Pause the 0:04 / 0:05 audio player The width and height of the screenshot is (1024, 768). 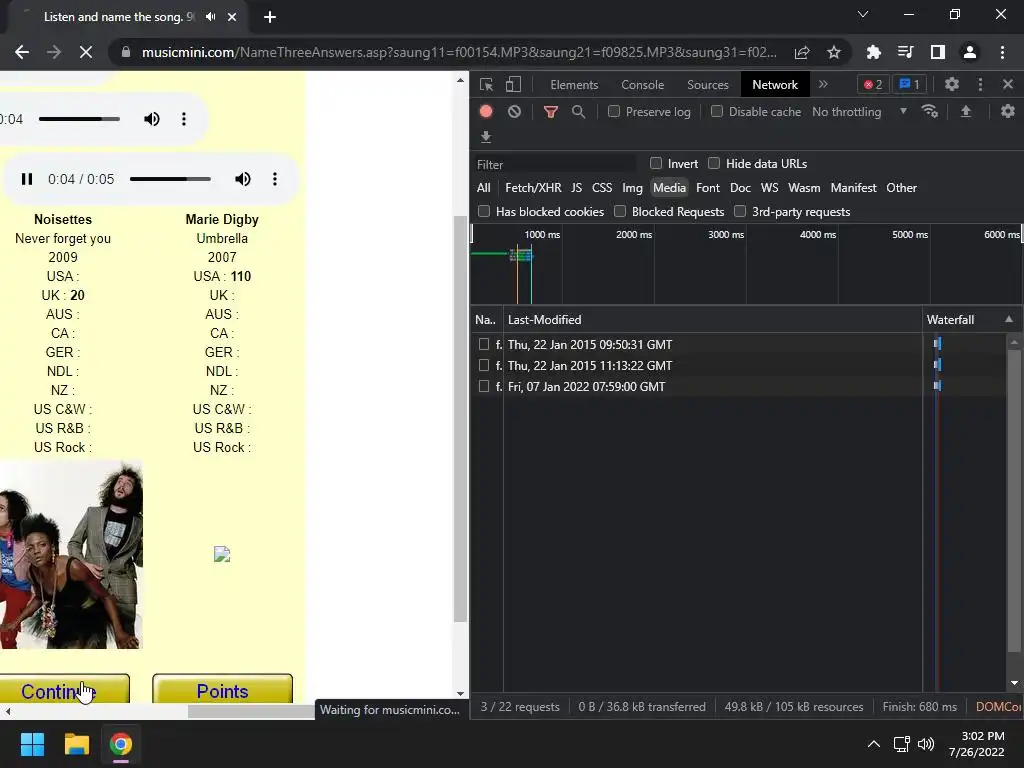[x=27, y=179]
